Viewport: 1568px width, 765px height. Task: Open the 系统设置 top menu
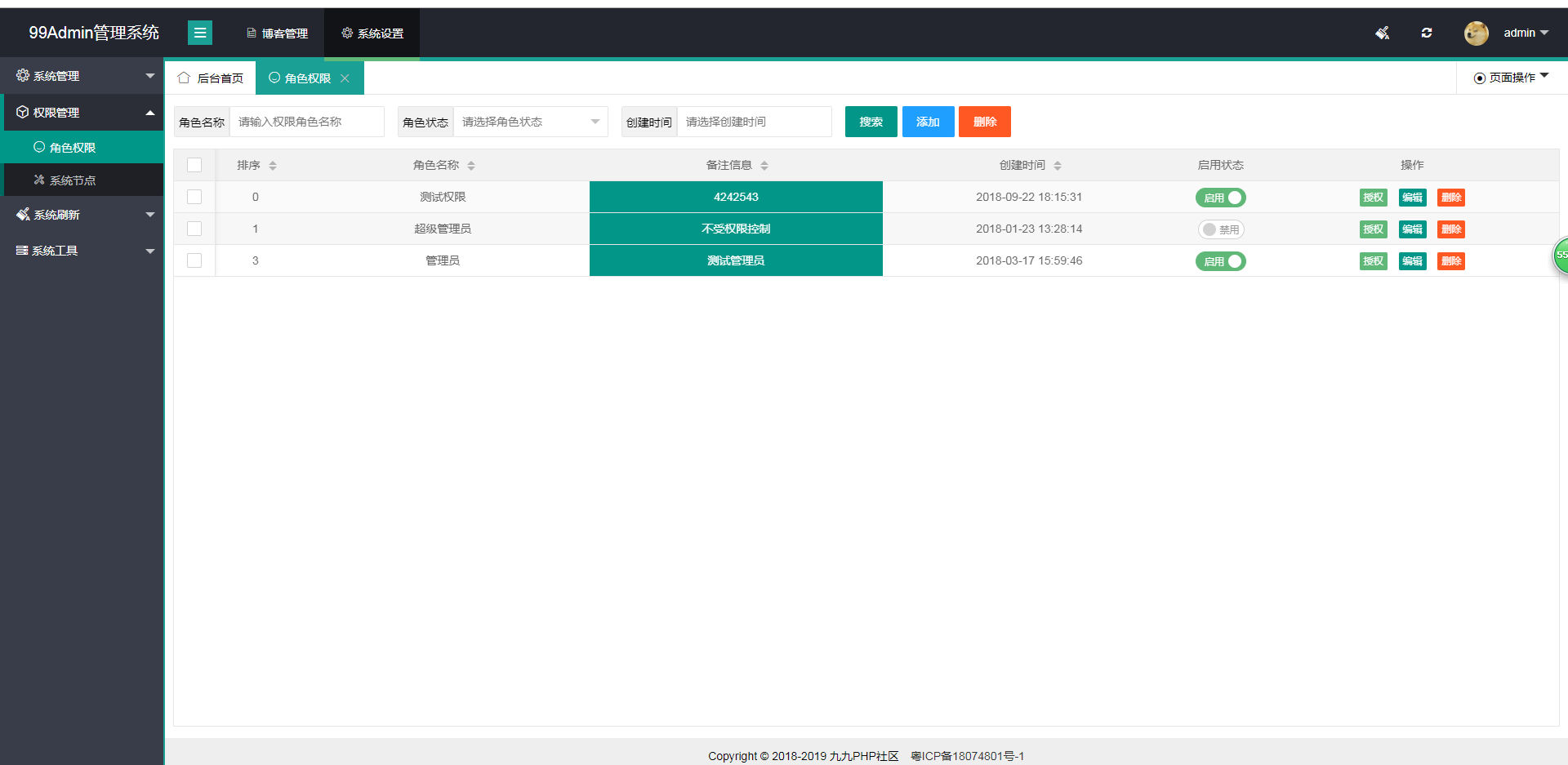[x=372, y=33]
